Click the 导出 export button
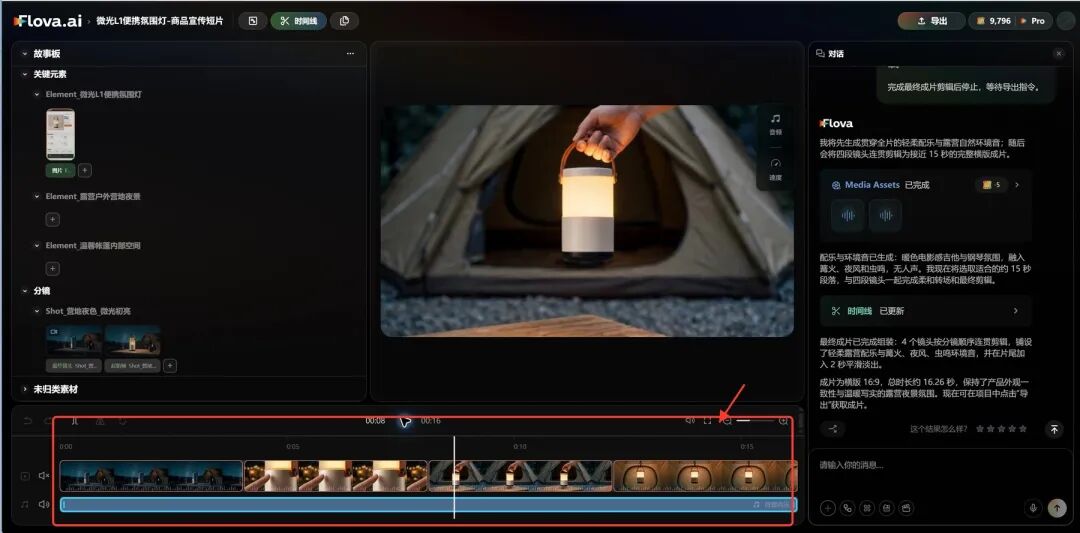This screenshot has width=1080, height=533. pyautogui.click(x=931, y=21)
